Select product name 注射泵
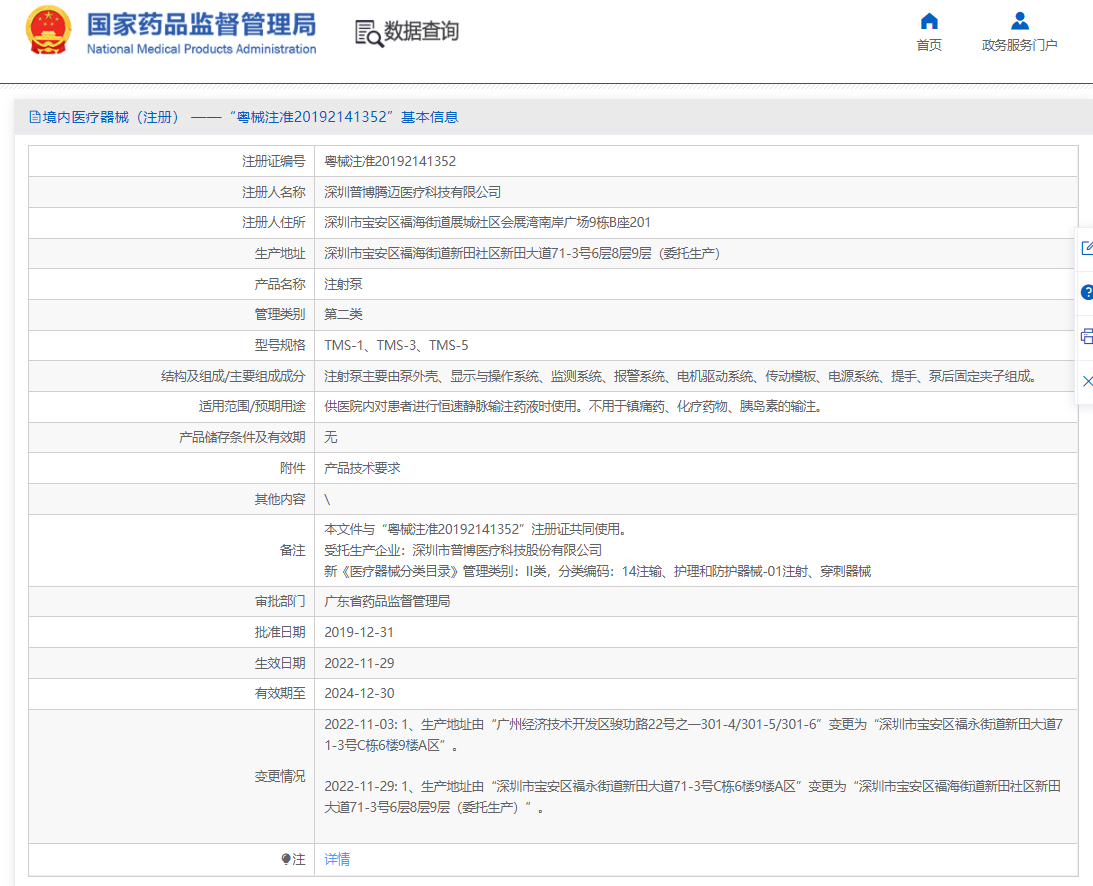The height and width of the screenshot is (886, 1093). point(343,284)
